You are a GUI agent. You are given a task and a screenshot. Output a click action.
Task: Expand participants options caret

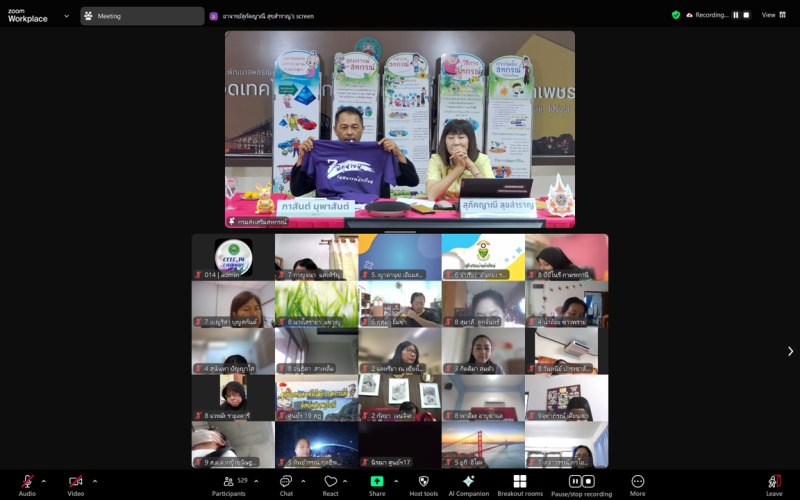[256, 481]
